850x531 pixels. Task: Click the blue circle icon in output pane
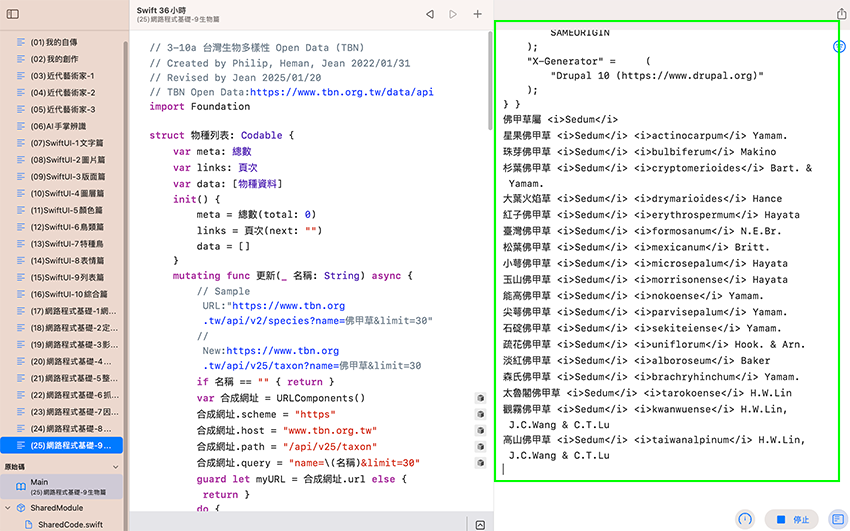[840, 47]
